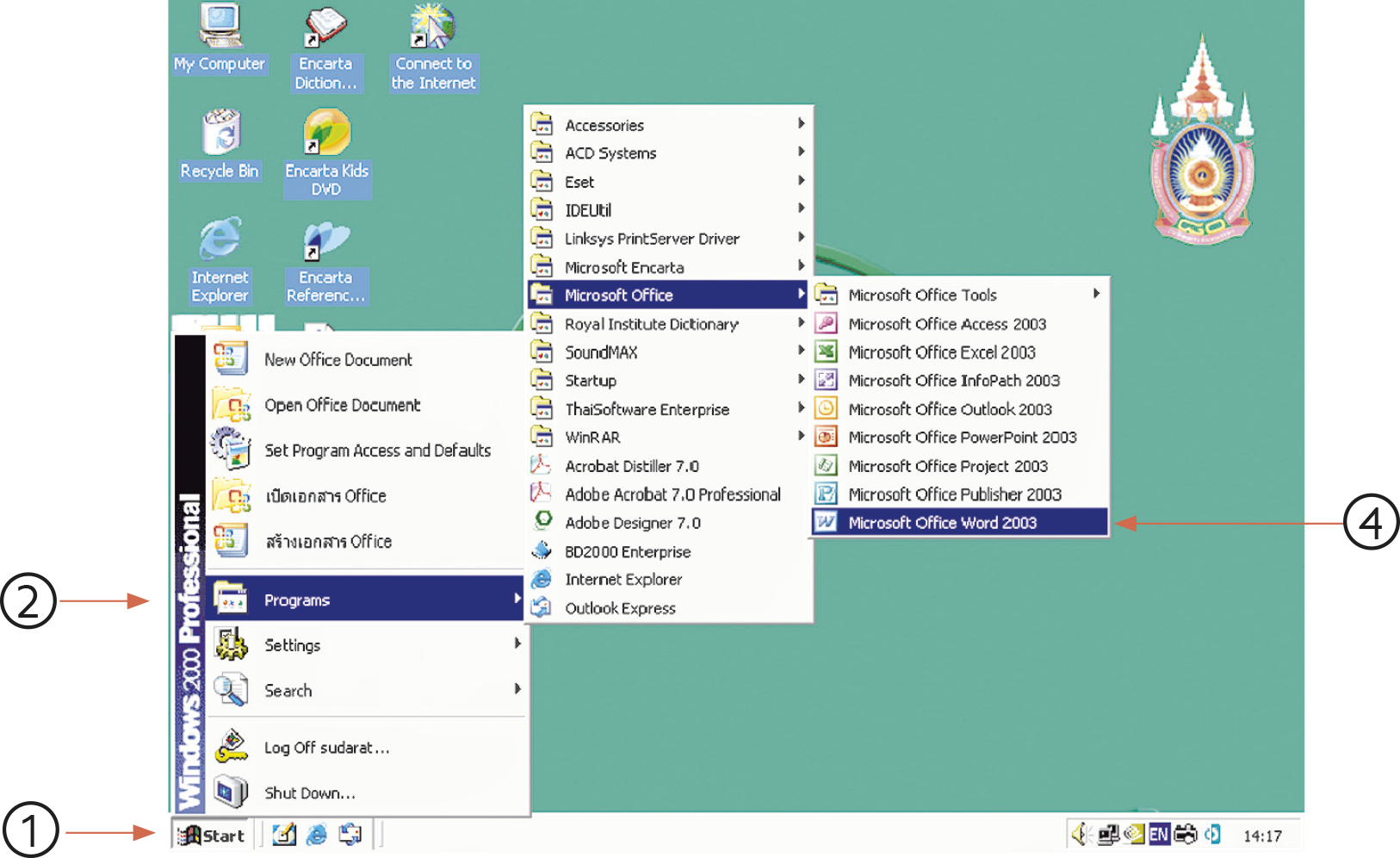
Task: Click the Thai สร้างเอกสาร Office entry
Action: 366,542
